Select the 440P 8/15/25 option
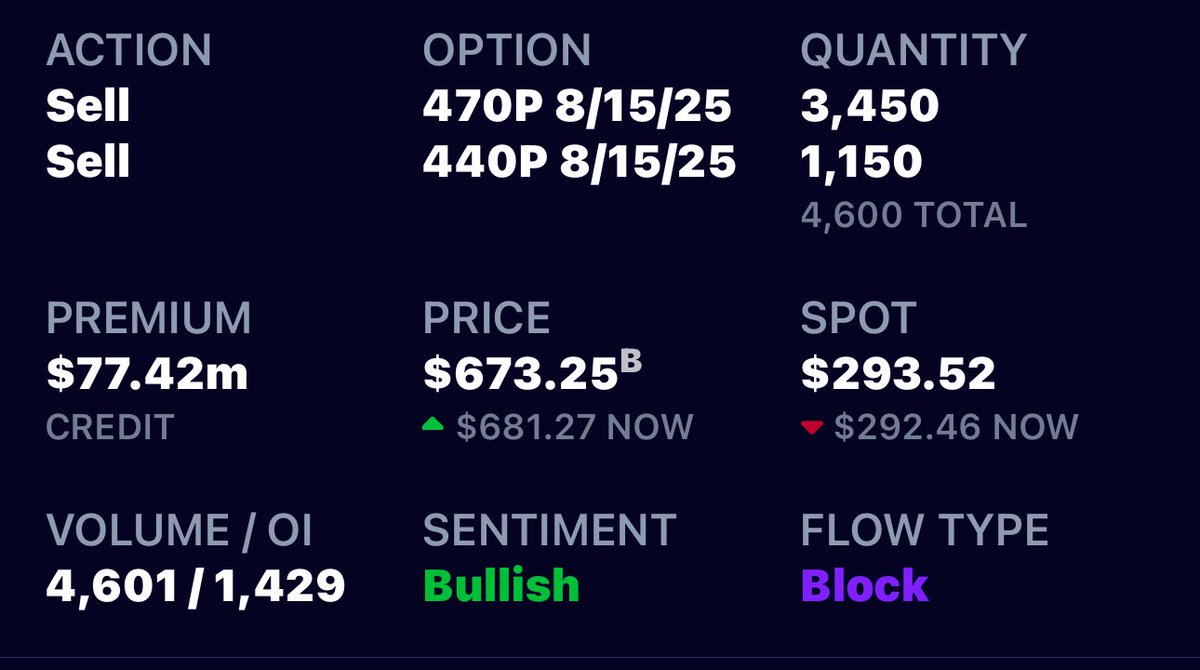 [579, 160]
